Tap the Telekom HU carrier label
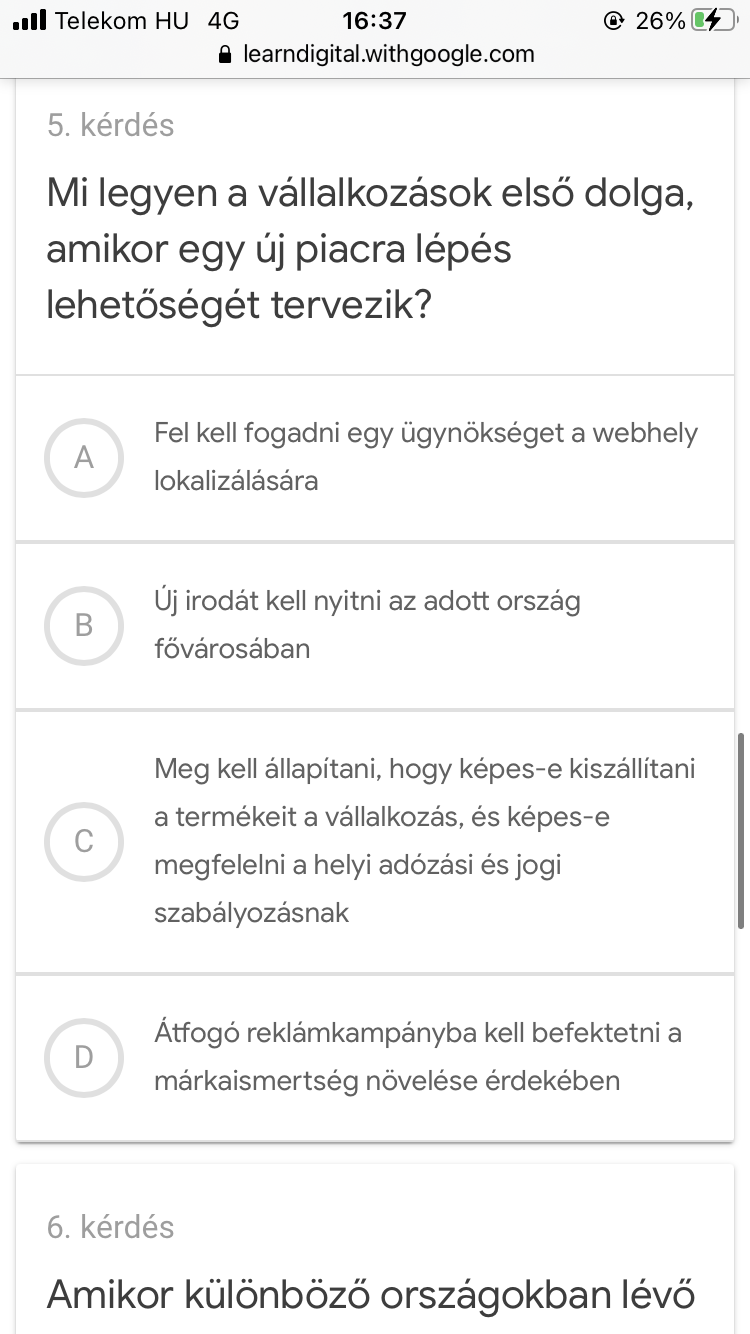 [x=122, y=20]
